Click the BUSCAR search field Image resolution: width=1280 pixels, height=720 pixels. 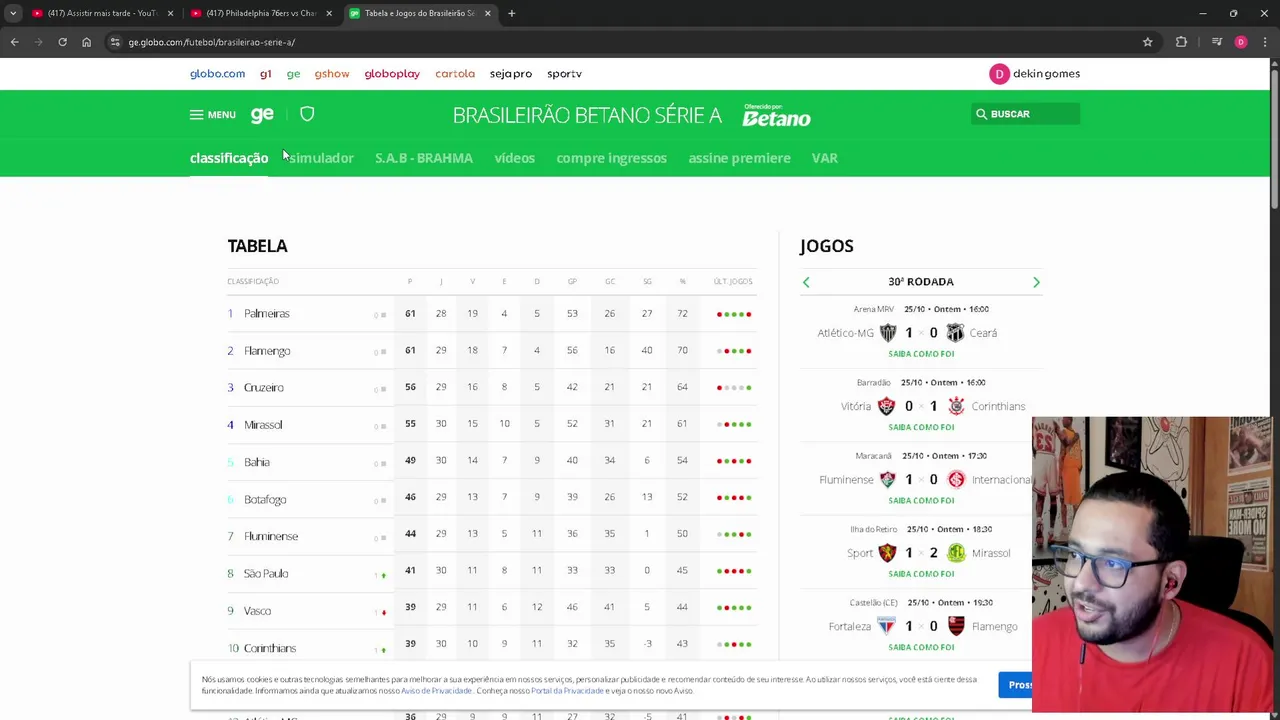pyautogui.click(x=1025, y=114)
